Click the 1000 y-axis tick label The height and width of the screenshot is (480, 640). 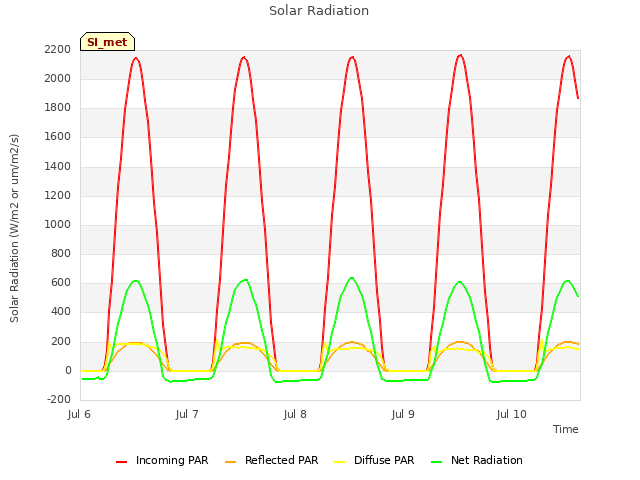(x=58, y=224)
